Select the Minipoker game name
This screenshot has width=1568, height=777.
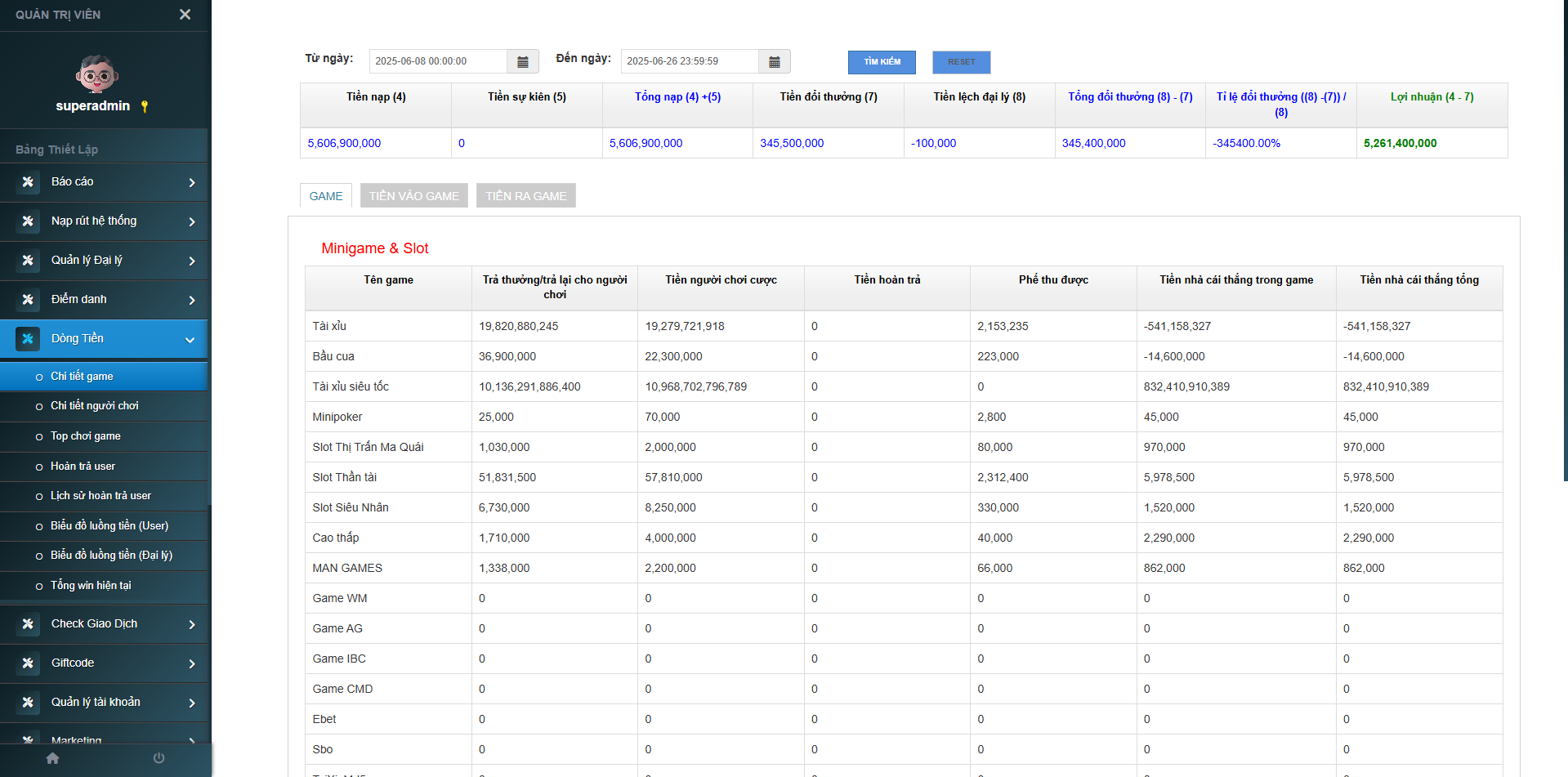(337, 418)
